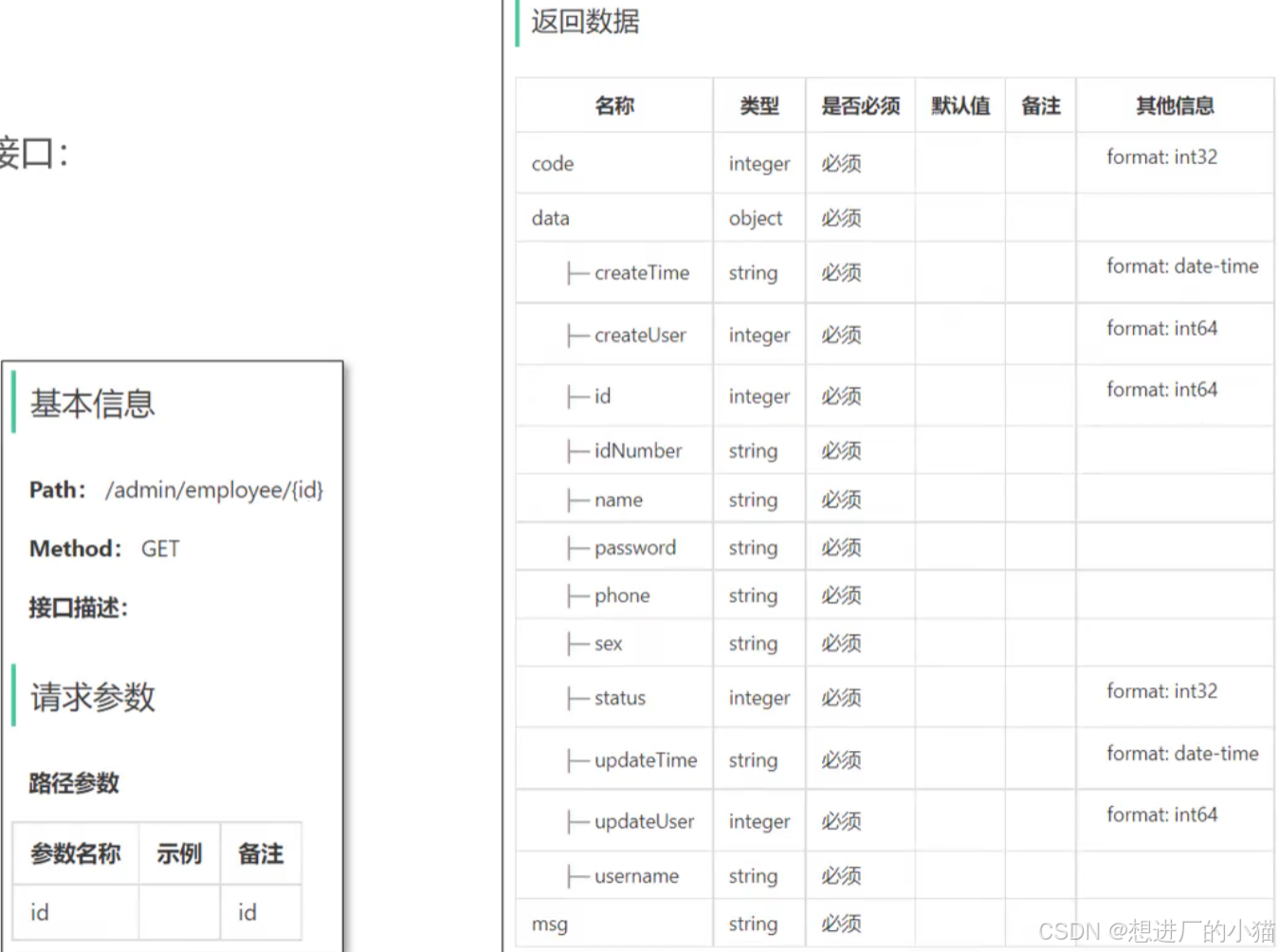Click the status field name
1279x952 pixels.
[x=619, y=698]
